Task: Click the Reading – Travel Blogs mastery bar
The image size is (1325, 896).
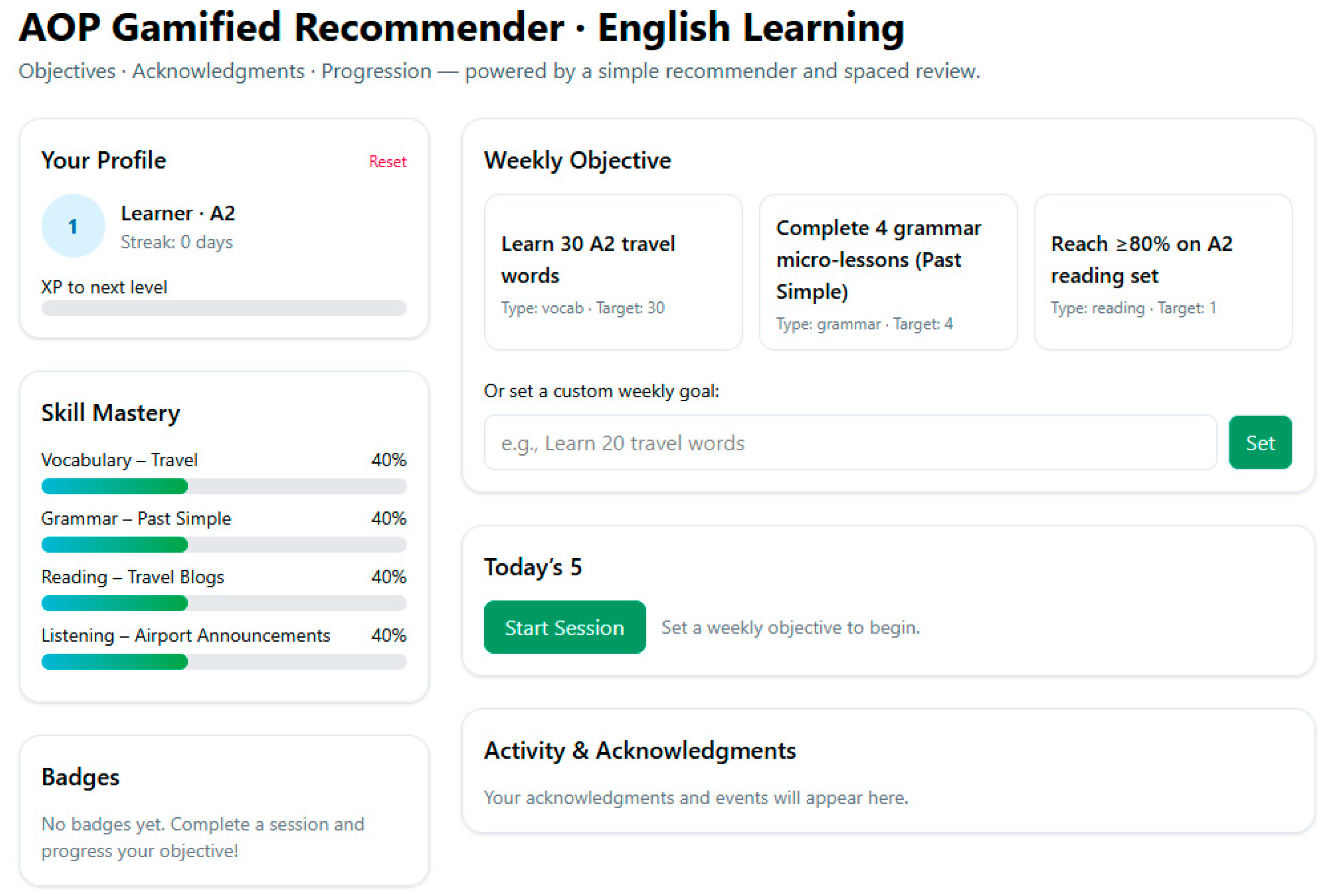Action: (224, 603)
